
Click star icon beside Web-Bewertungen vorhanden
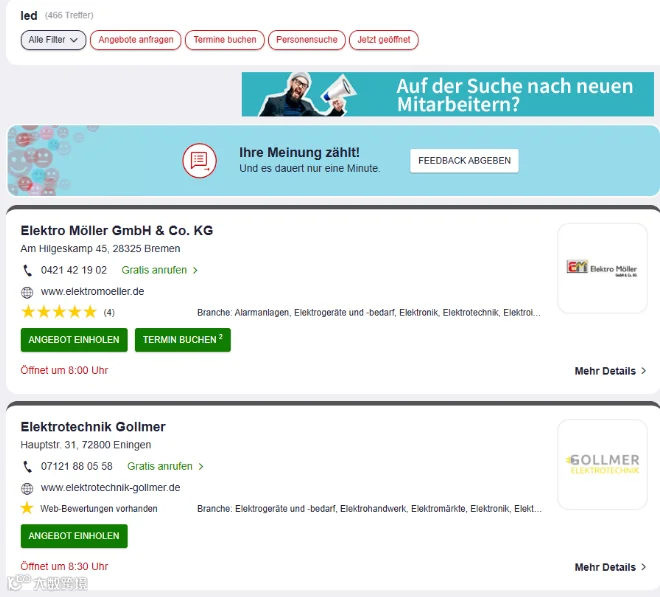27,508
